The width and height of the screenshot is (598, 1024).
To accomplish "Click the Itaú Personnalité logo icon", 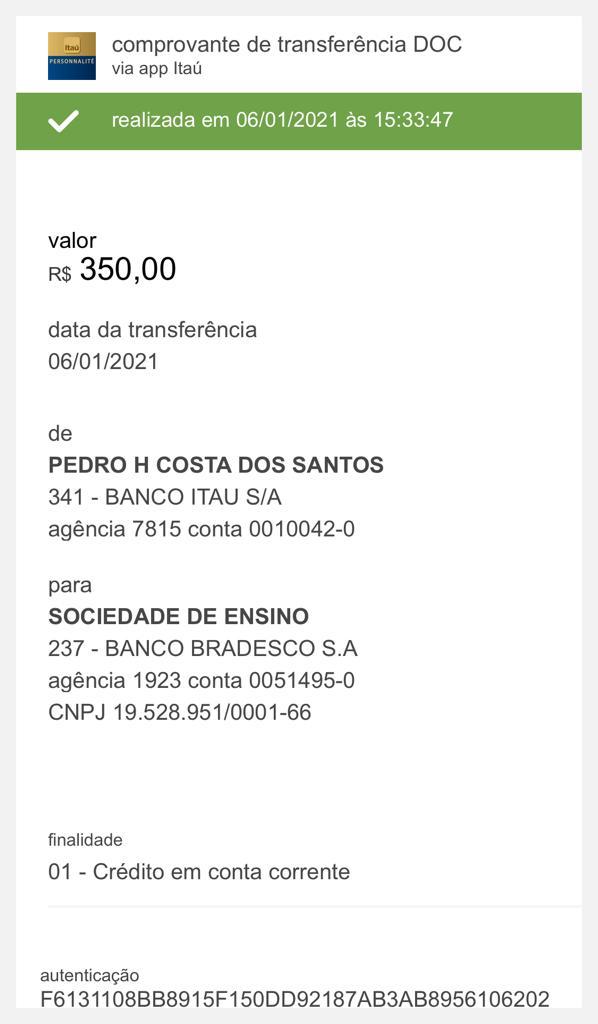I will 72,56.
